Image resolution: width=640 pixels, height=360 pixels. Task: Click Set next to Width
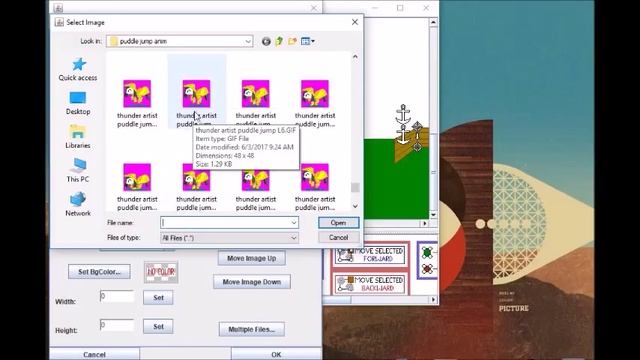[158, 298]
